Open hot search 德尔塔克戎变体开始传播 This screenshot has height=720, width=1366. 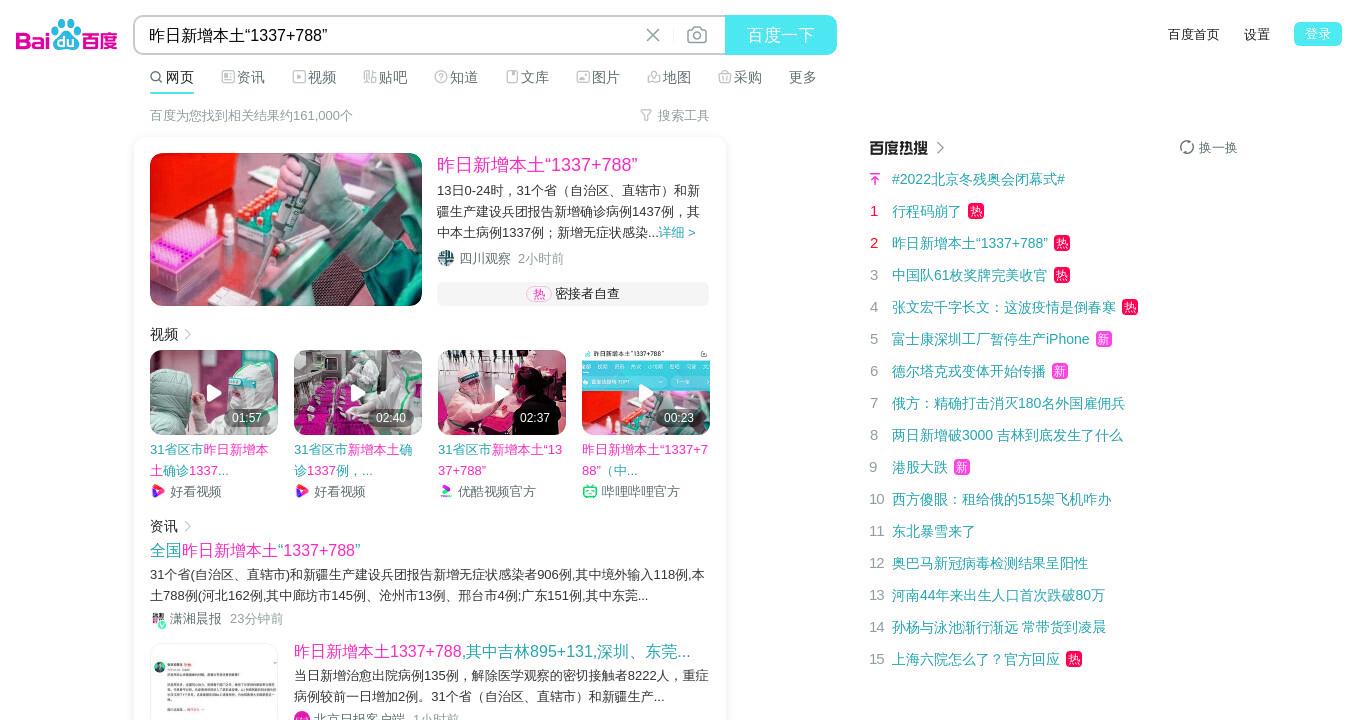tap(969, 371)
